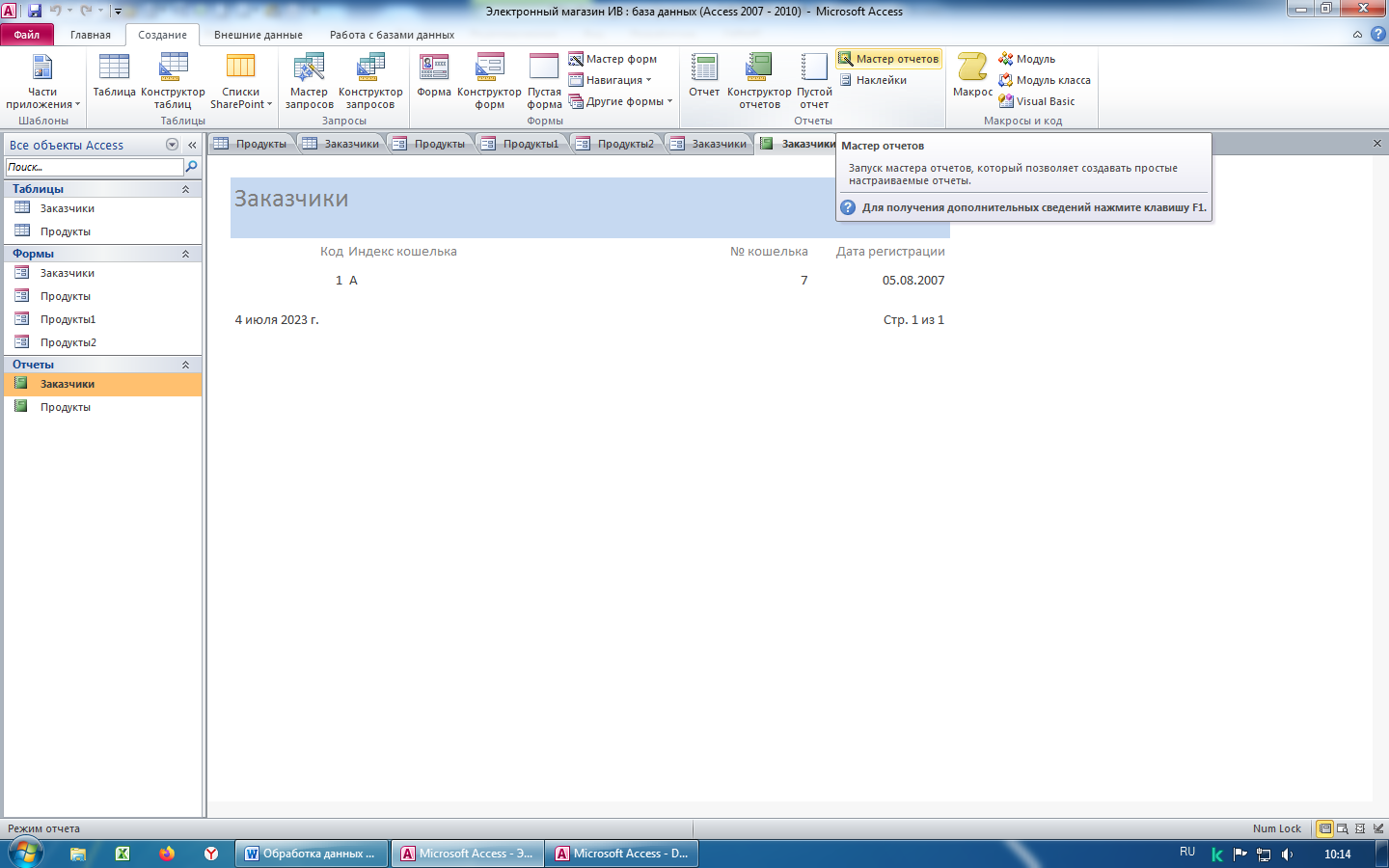The height and width of the screenshot is (868, 1389).
Task: Open Конструктор таблиц designer
Action: pos(173,81)
